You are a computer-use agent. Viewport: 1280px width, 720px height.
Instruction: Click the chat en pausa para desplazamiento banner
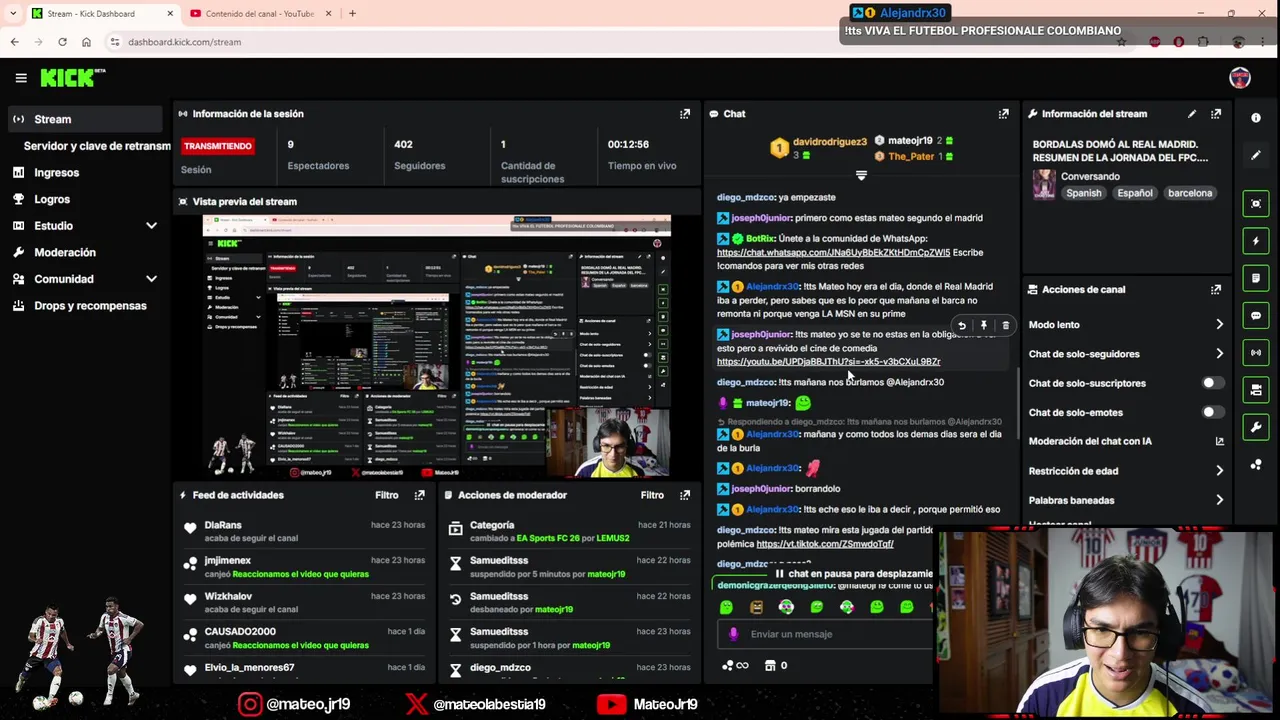point(853,574)
